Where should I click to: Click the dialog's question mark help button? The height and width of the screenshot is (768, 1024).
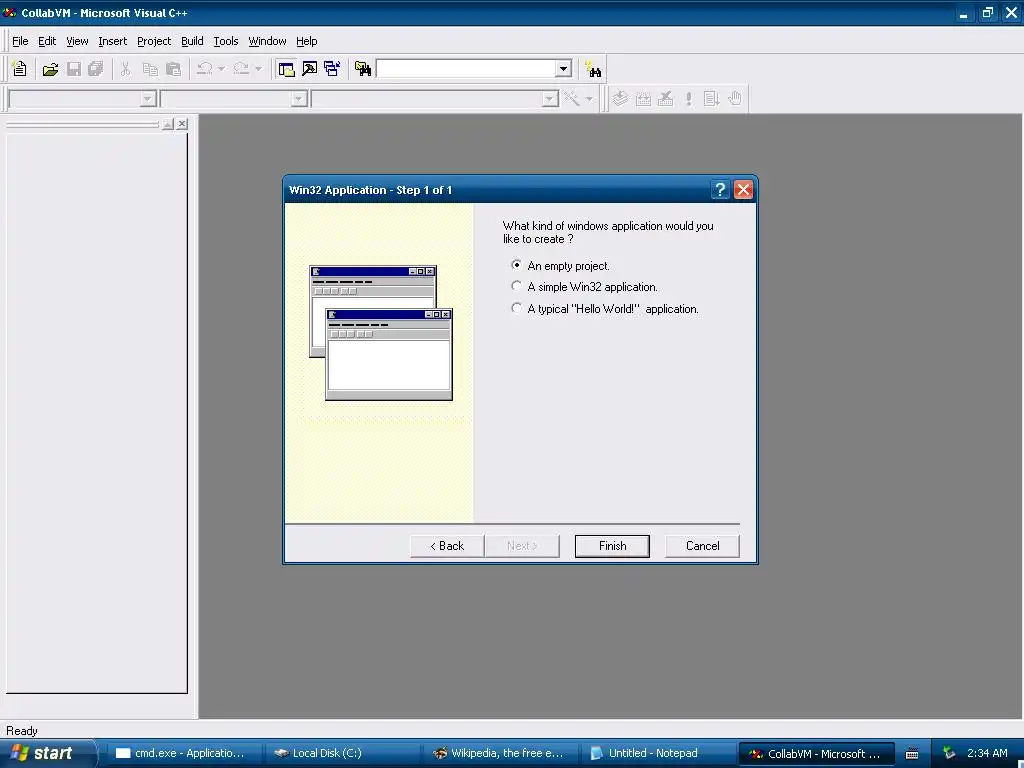tap(720, 190)
